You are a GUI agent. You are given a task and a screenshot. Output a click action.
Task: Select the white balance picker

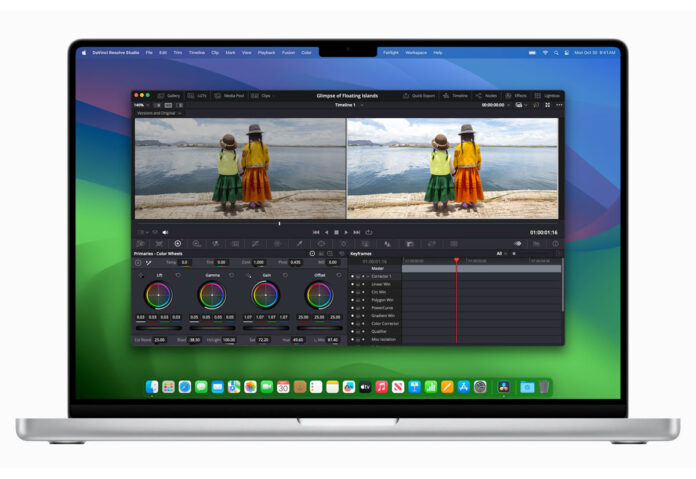pos(148,263)
